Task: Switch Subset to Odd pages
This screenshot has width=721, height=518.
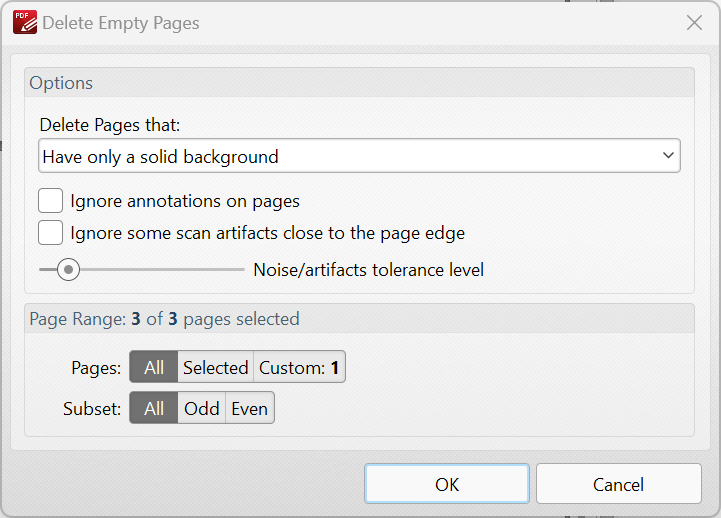Action: click(201, 408)
